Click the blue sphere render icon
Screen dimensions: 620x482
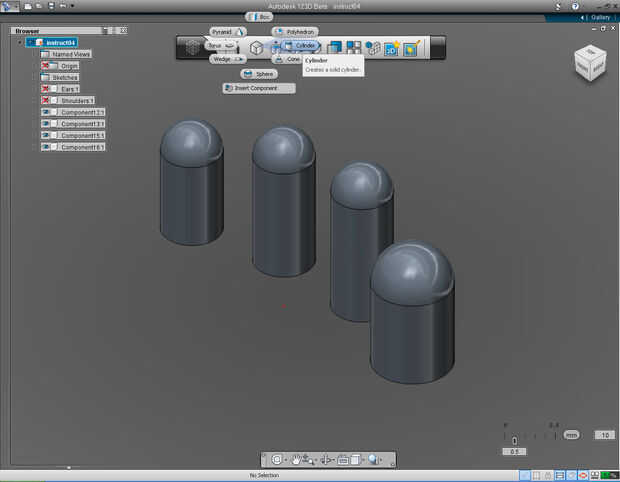coord(373,459)
